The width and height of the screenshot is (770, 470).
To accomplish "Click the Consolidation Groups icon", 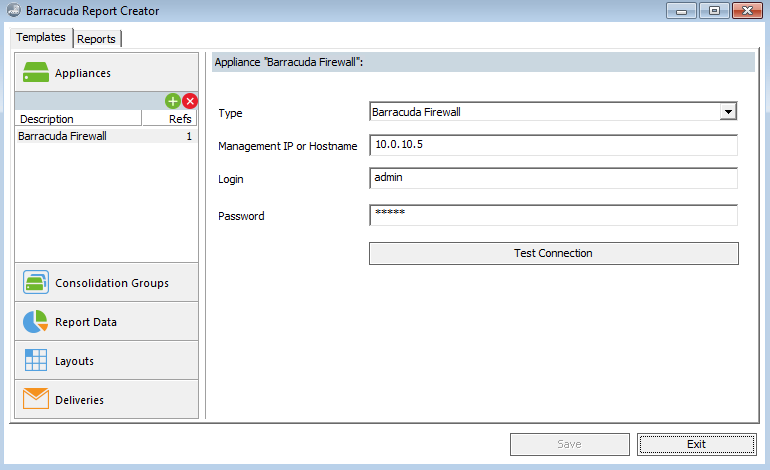I will pos(36,282).
